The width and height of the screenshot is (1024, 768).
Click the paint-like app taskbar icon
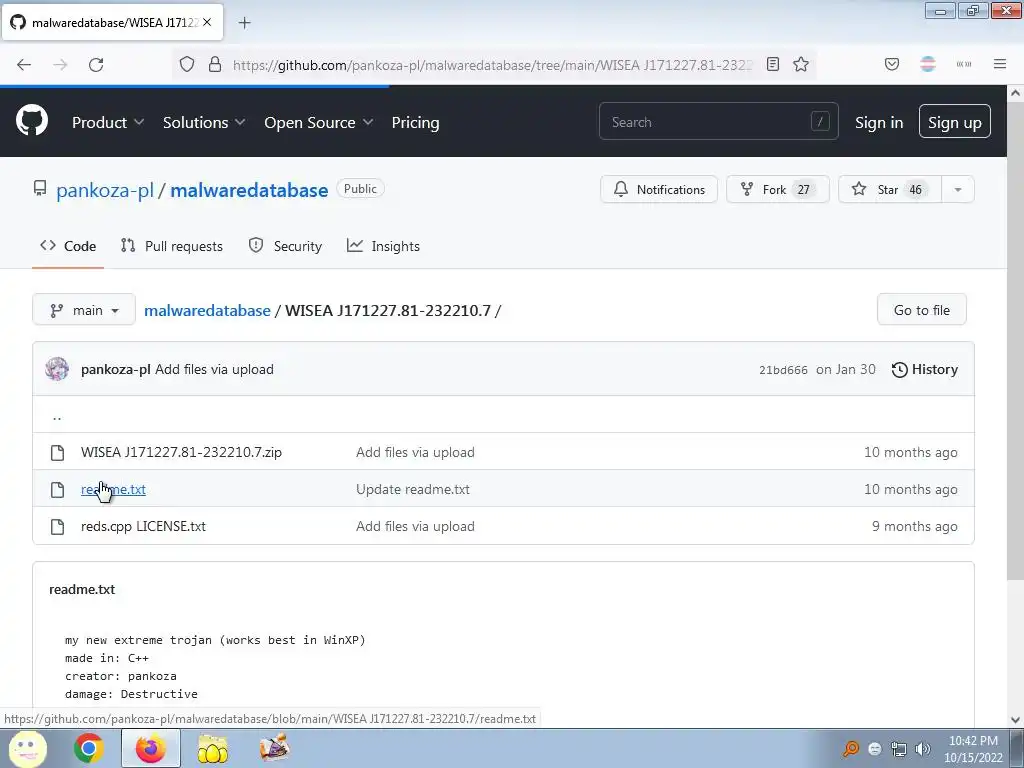tap(274, 748)
